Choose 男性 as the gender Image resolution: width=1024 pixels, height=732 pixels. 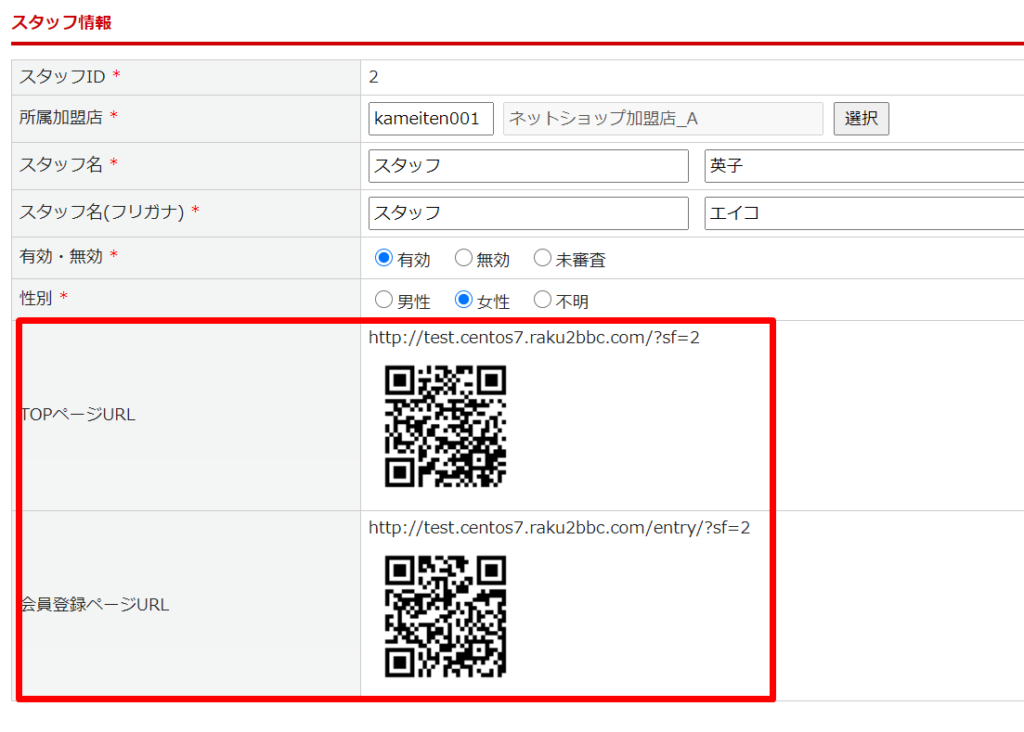coord(384,299)
